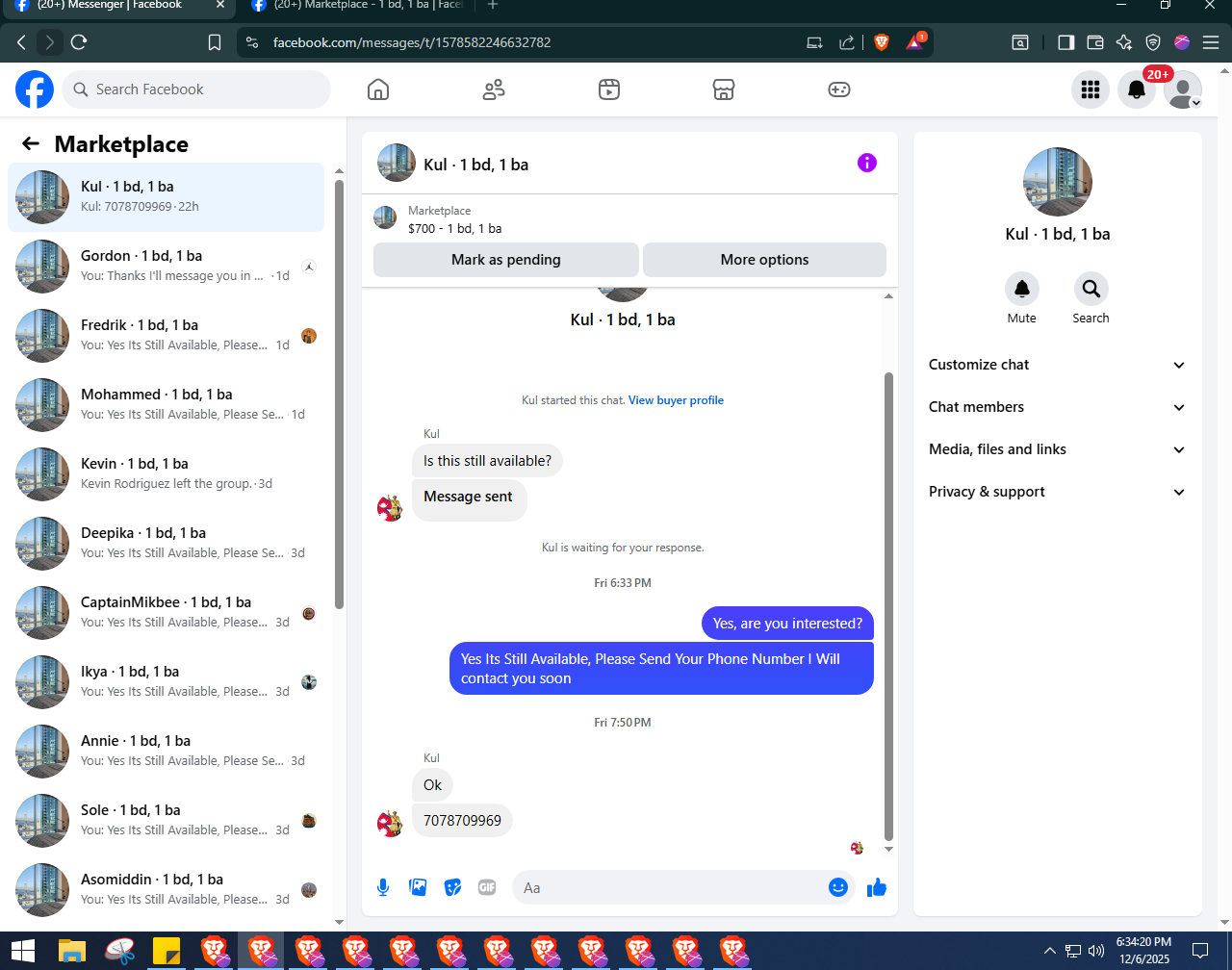Click the purple conversation info icon
The height and width of the screenshot is (970, 1232).
click(867, 163)
